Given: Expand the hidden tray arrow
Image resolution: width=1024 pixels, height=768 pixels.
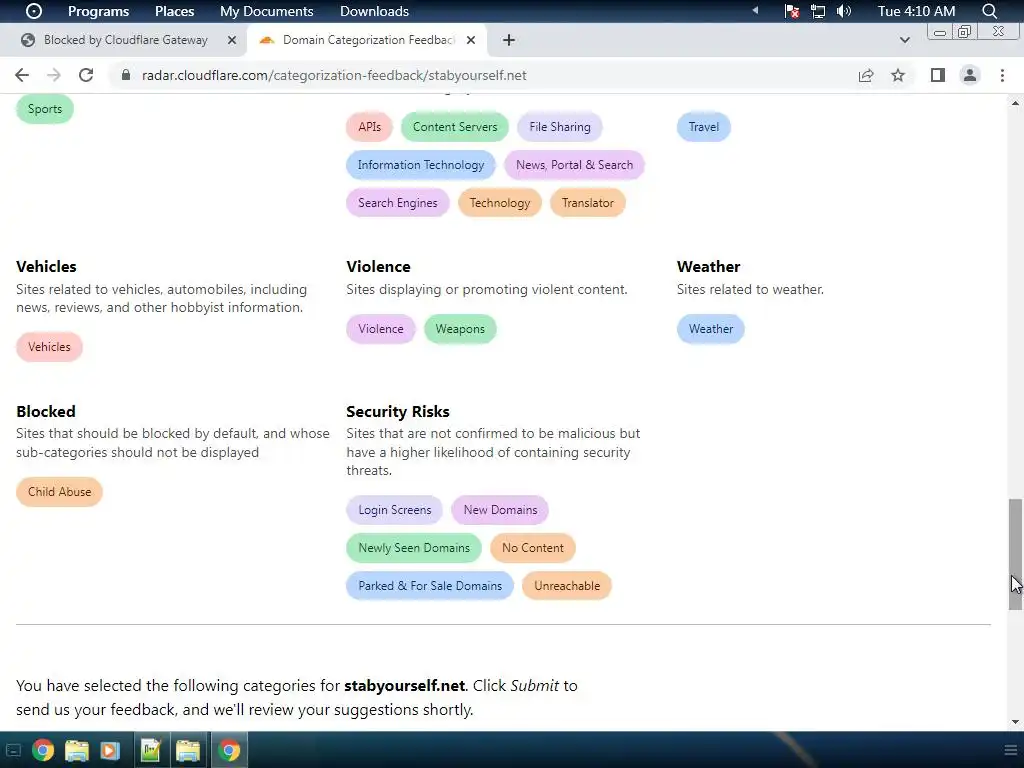Looking at the screenshot, I should [x=756, y=10].
